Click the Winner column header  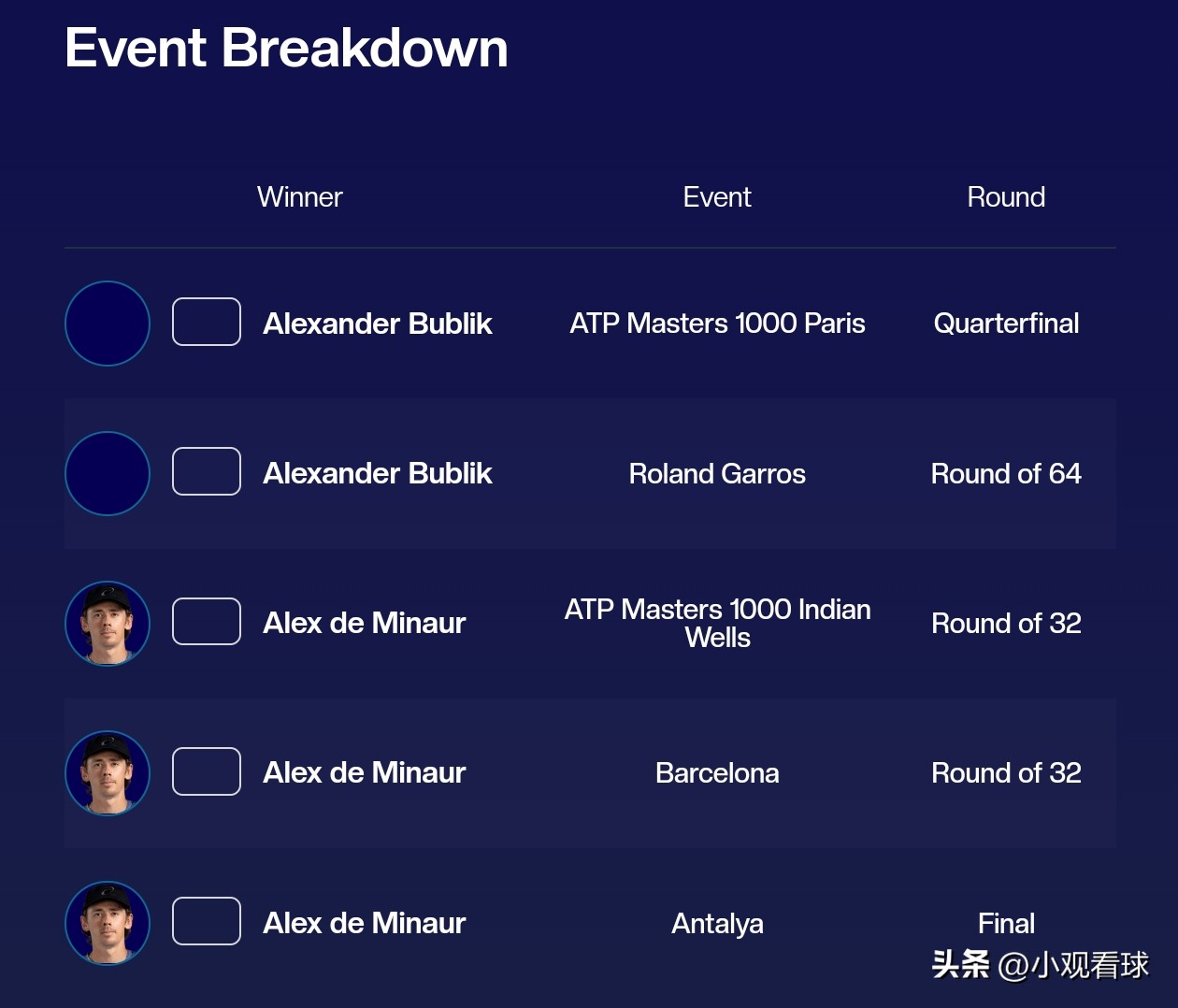pos(299,197)
